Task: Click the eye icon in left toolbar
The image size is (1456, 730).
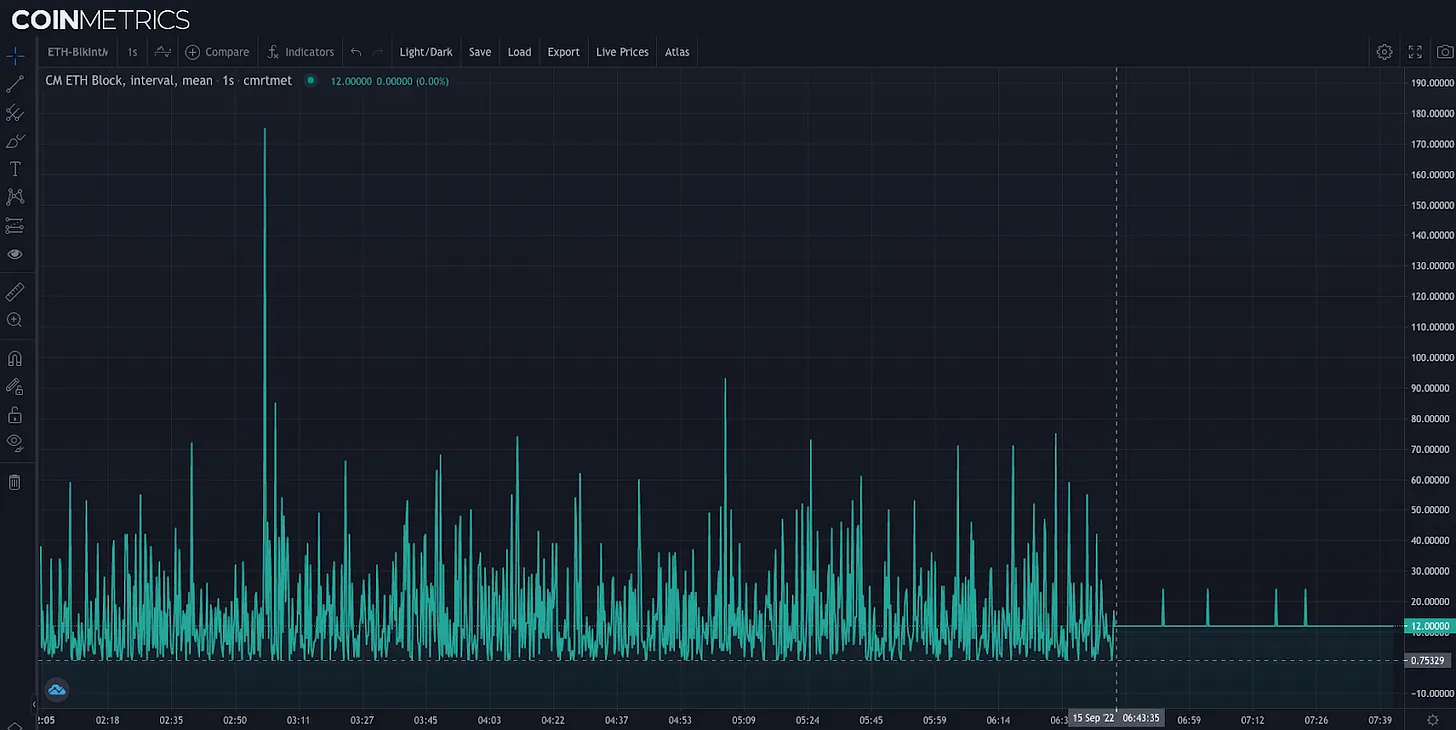Action: [x=15, y=254]
